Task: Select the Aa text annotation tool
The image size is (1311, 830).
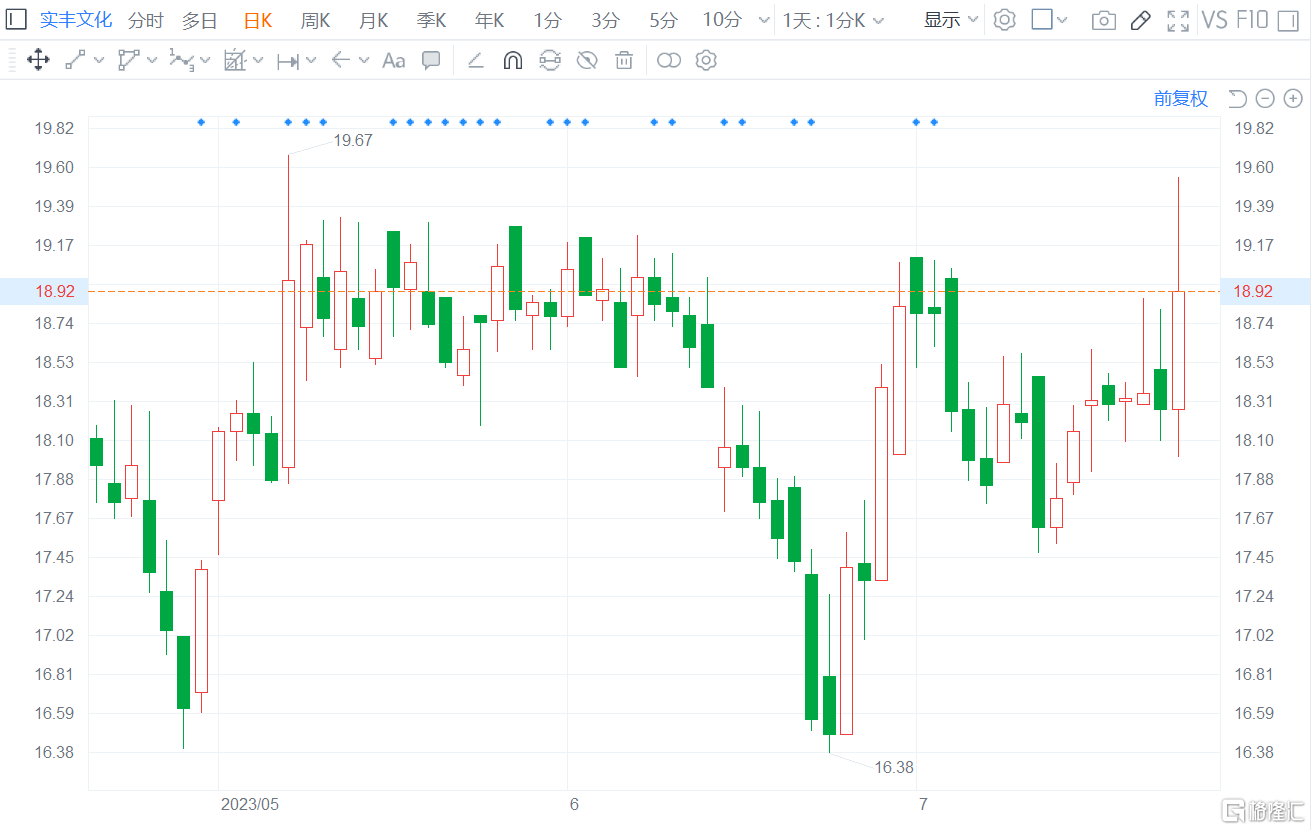Action: click(x=394, y=60)
